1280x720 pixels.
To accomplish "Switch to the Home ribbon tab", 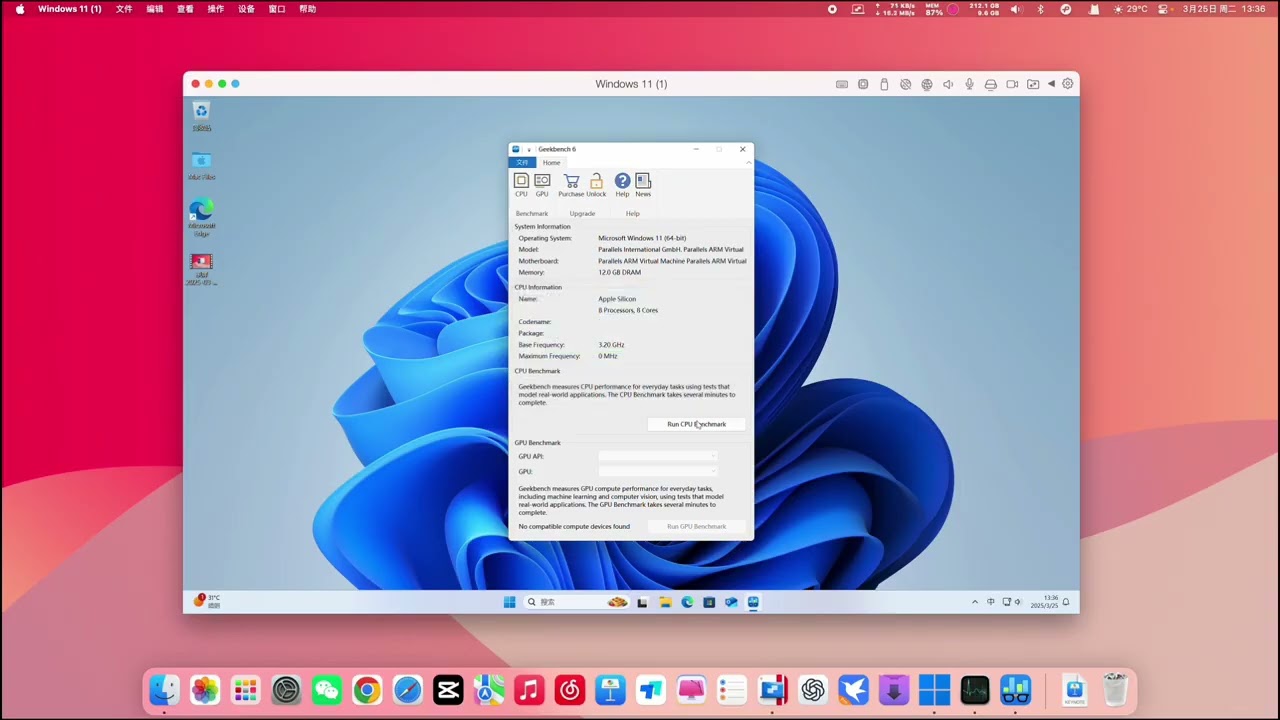I will click(551, 162).
